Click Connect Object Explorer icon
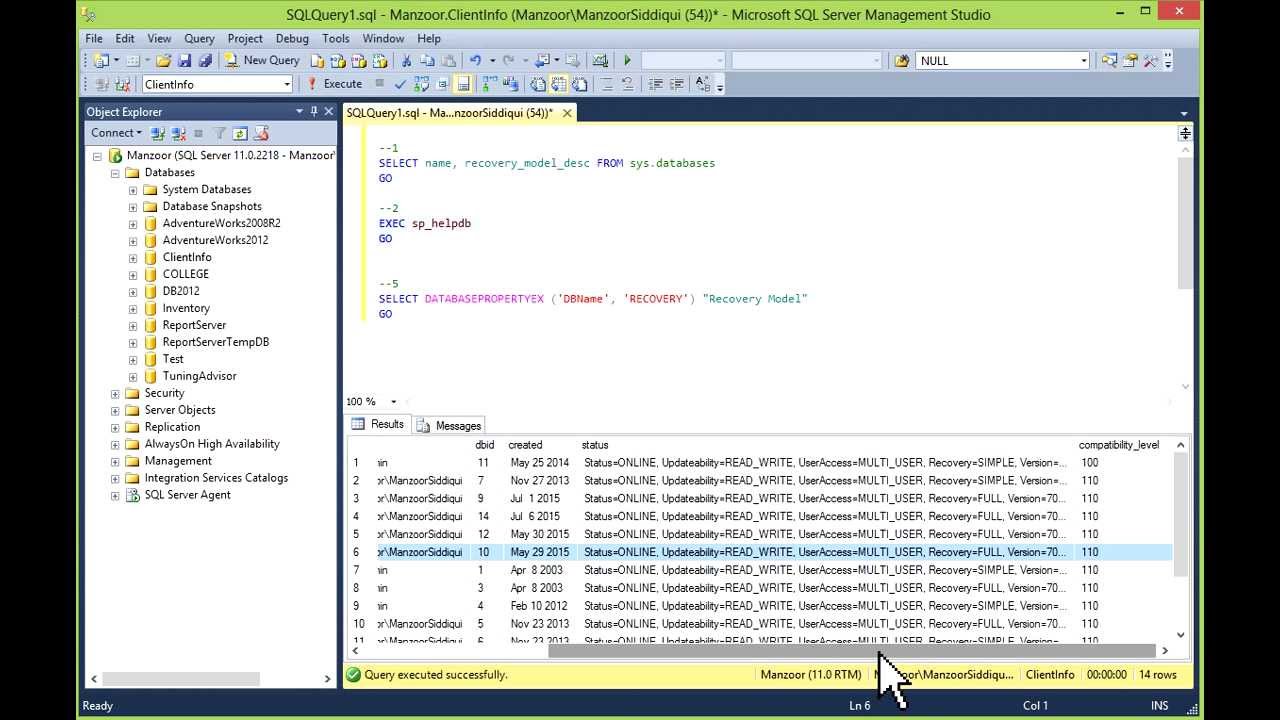 [x=157, y=133]
